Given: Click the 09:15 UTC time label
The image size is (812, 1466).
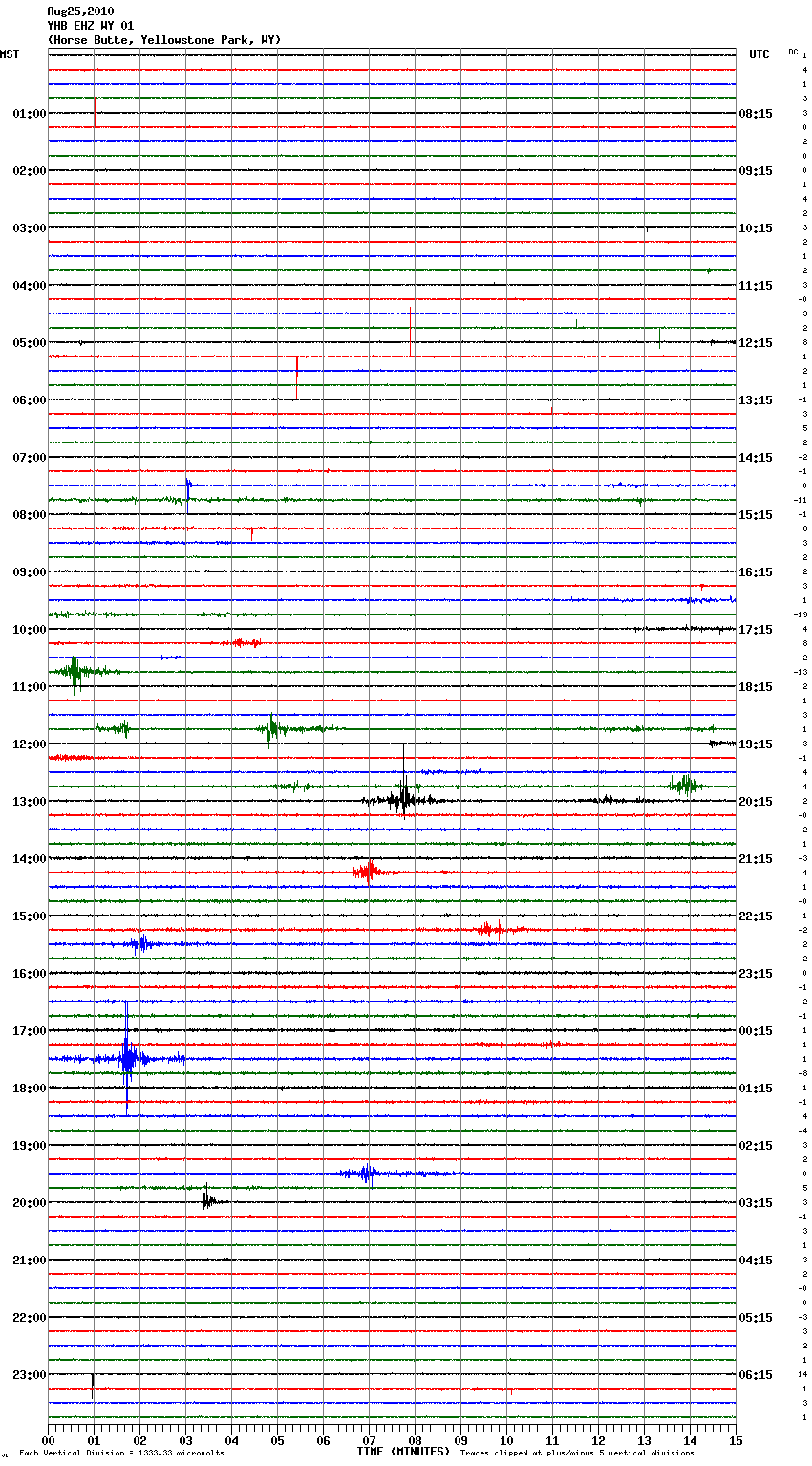Looking at the screenshot, I should pos(756,171).
